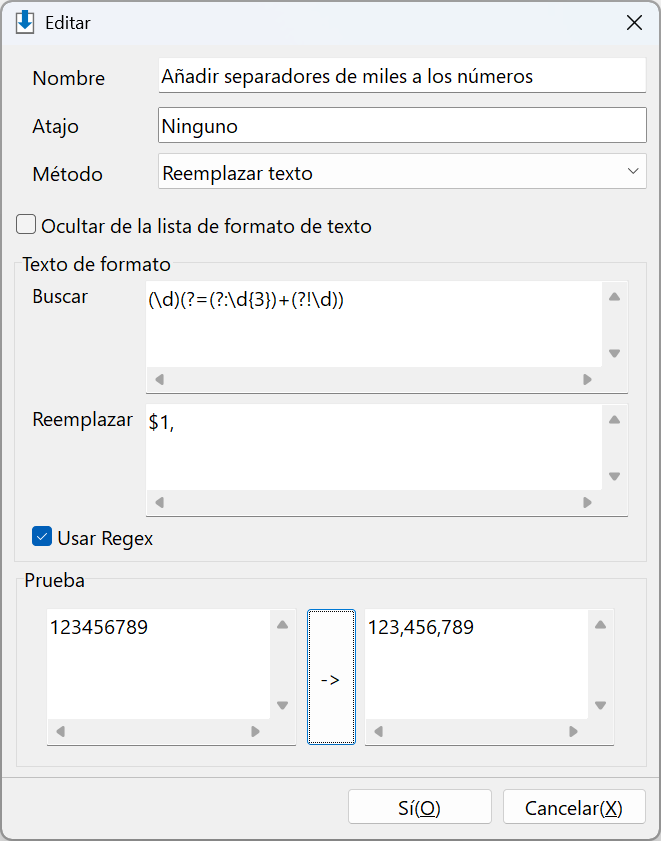
Task: Uncheck the Usar Regex checkbox
Action: pyautogui.click(x=42, y=536)
